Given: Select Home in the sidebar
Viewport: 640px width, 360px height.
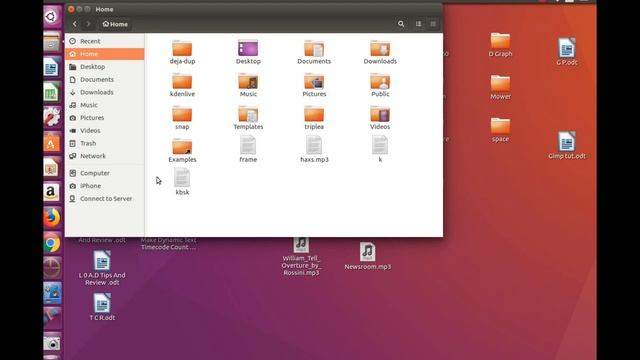Looking at the screenshot, I should tap(104, 54).
